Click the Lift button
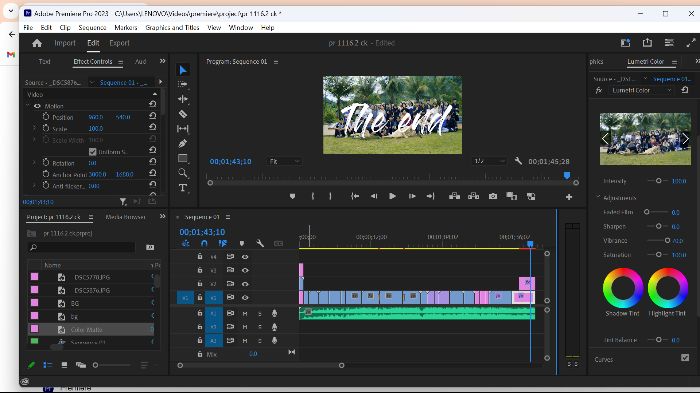 coord(454,196)
